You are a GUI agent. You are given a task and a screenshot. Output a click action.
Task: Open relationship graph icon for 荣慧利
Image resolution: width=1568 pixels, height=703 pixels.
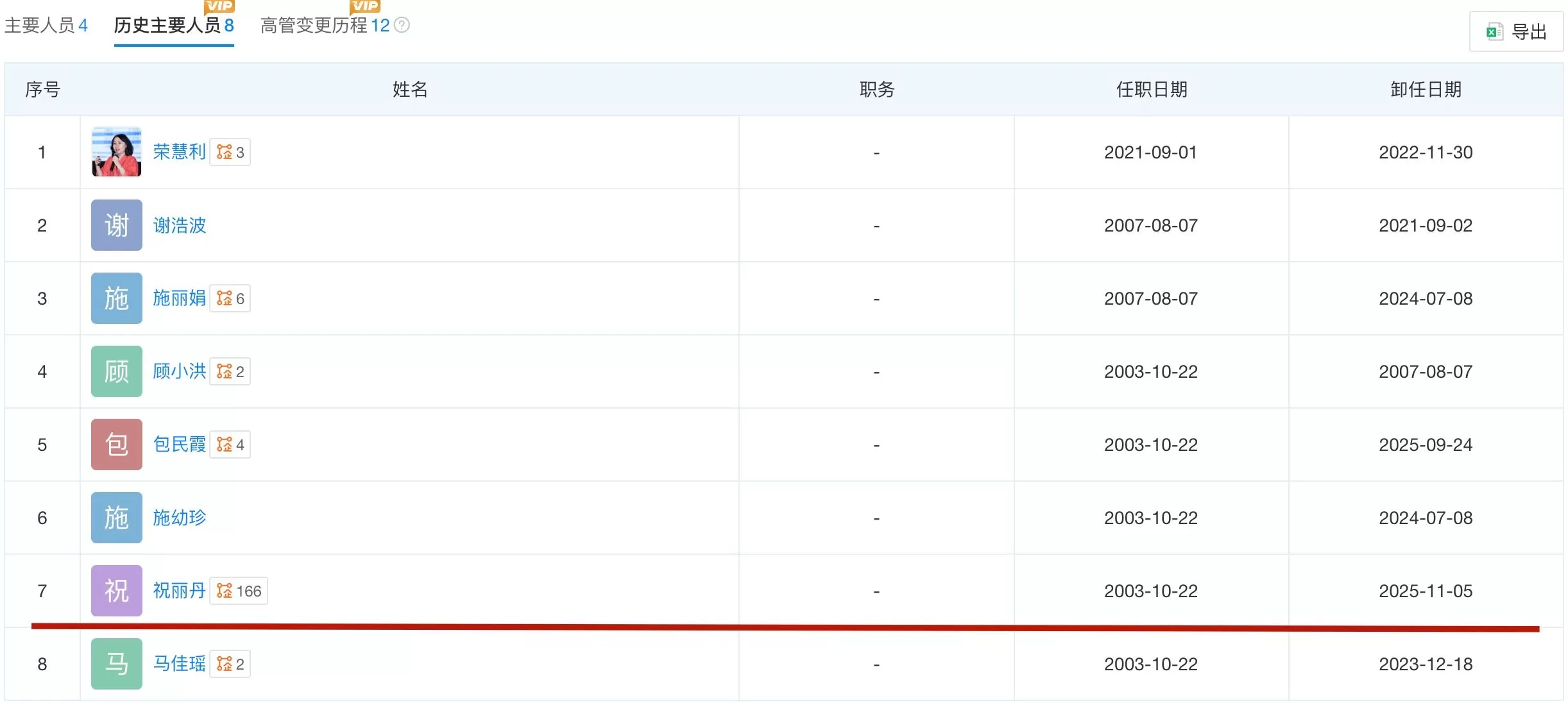point(230,152)
